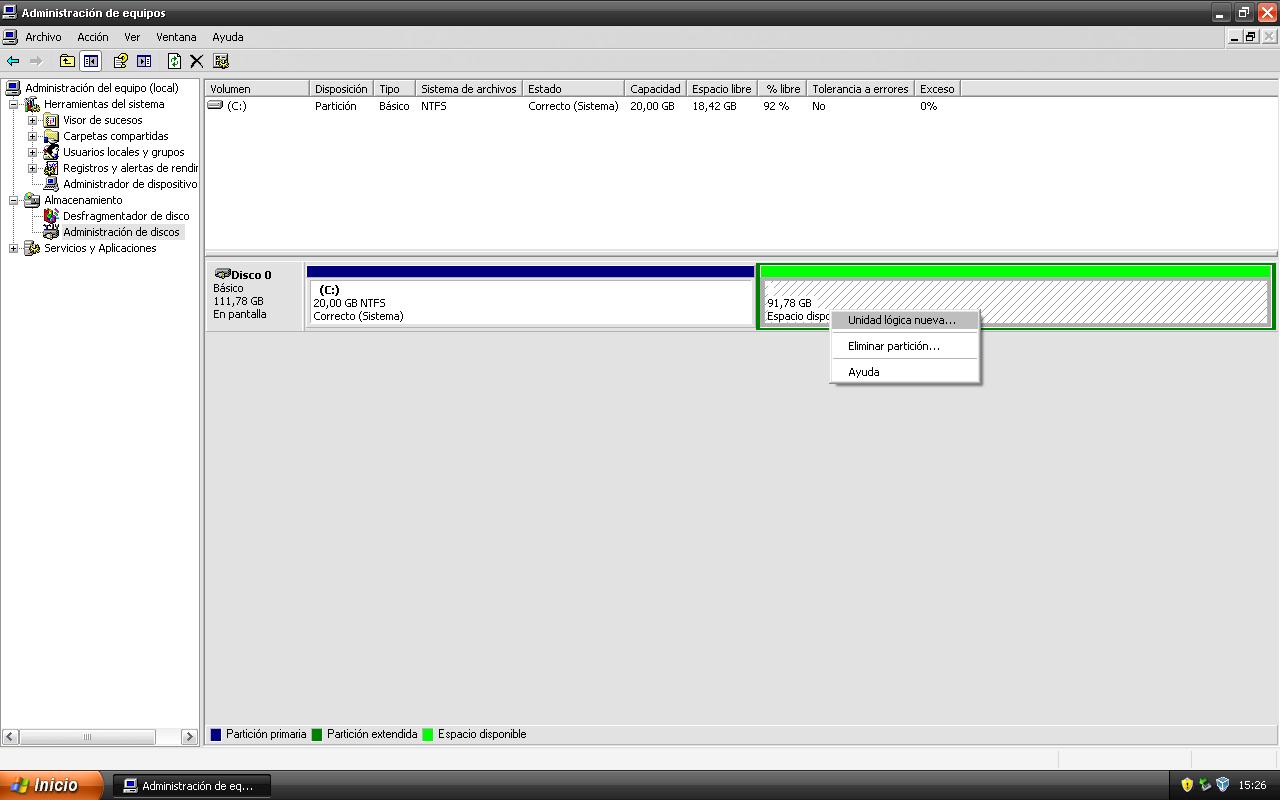Screen dimensions: 1280x800
Task: Click the Inicio start button
Action: 50,785
